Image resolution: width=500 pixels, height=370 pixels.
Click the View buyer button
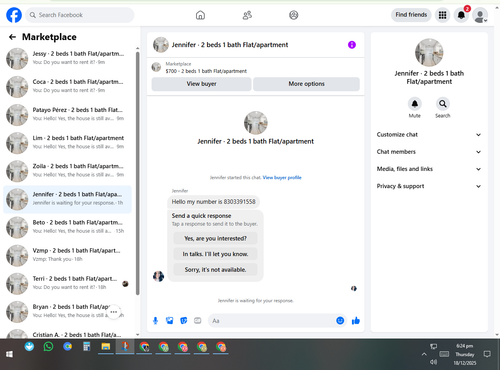point(201,84)
